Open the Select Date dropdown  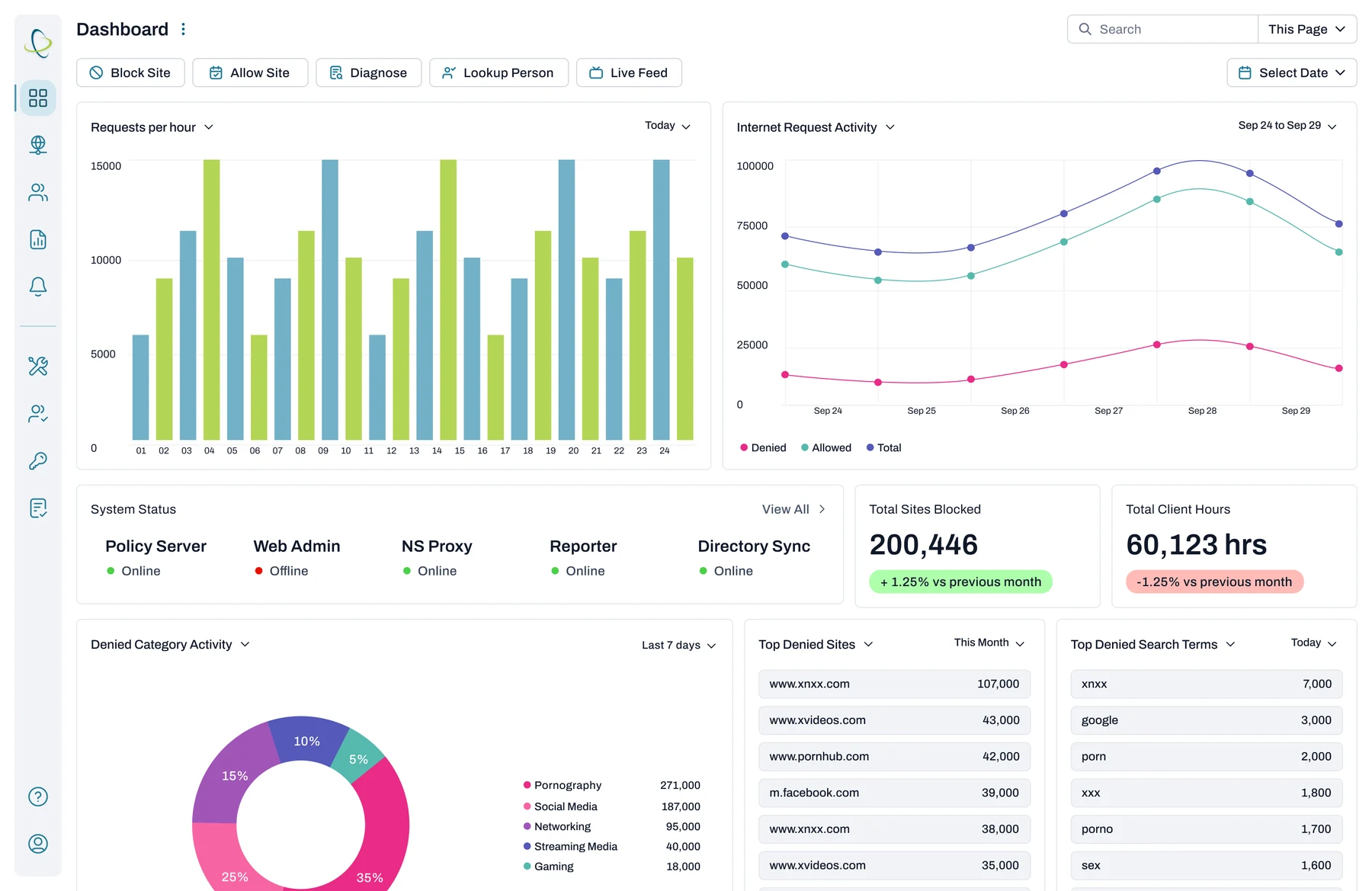[x=1292, y=72]
